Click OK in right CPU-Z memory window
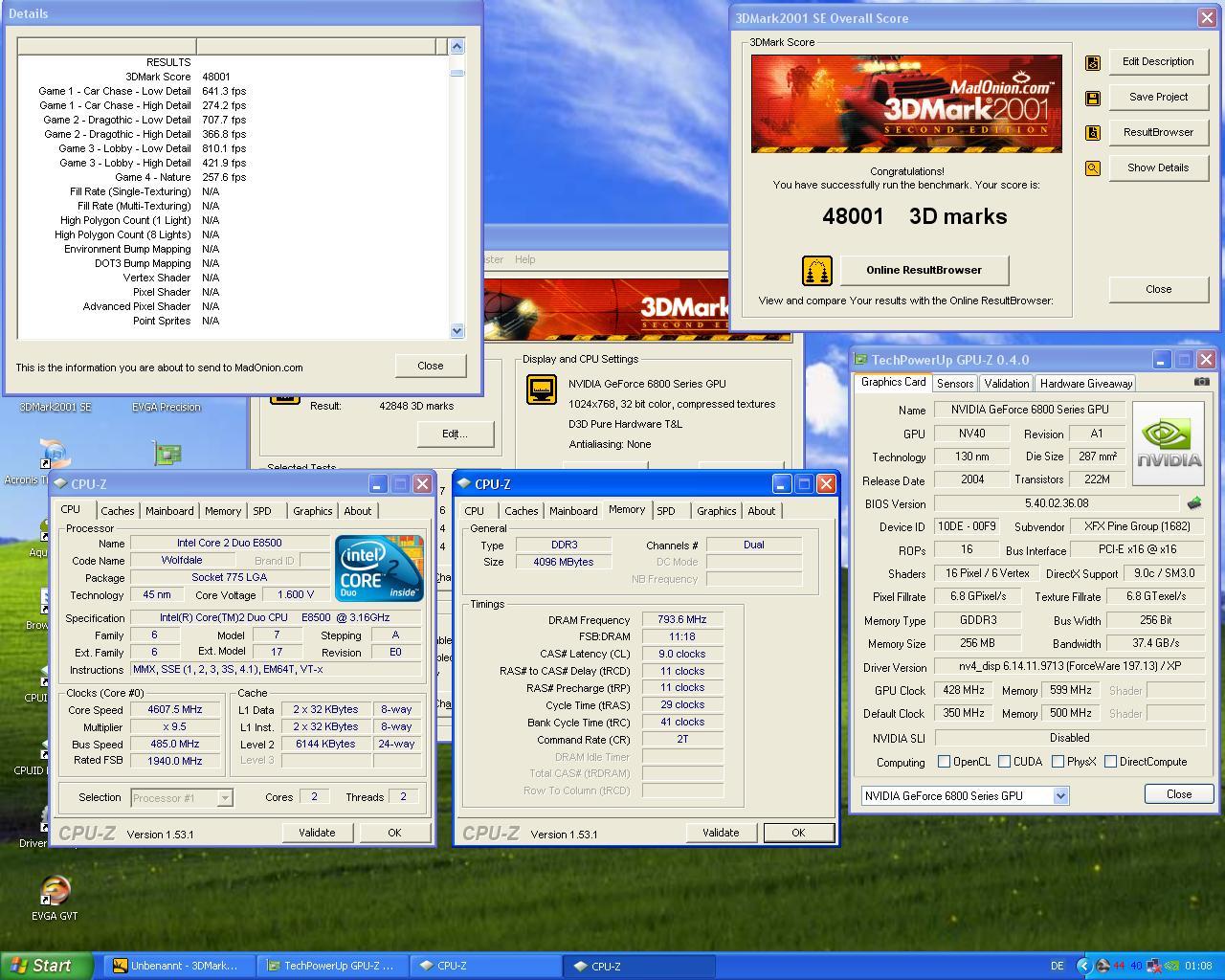The height and width of the screenshot is (980, 1225). [x=798, y=833]
